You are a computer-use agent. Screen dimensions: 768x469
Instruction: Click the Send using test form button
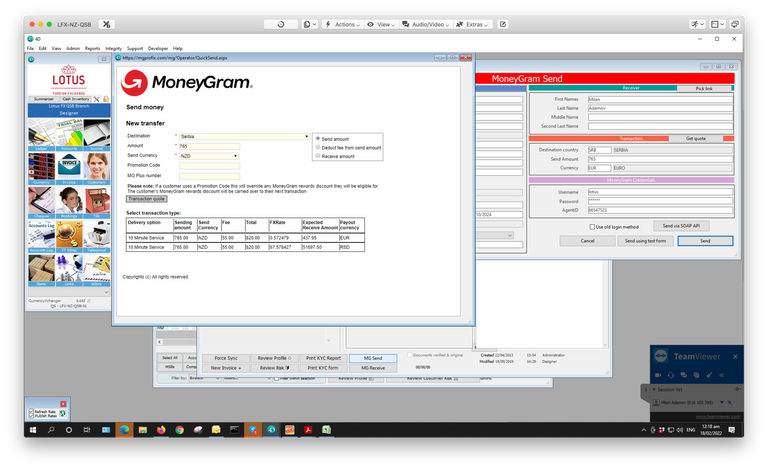tap(645, 241)
